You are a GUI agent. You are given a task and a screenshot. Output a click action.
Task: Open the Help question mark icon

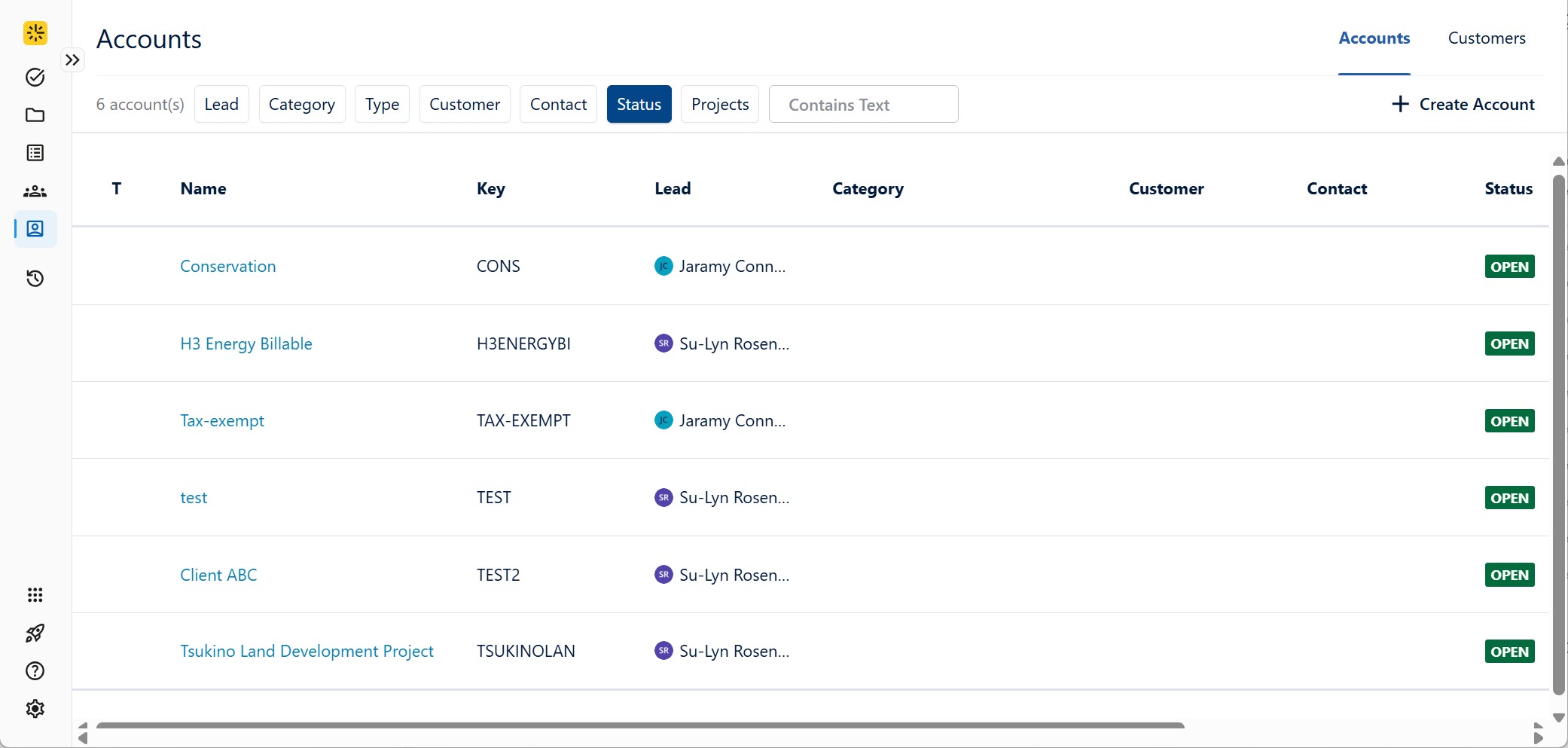[x=35, y=670]
